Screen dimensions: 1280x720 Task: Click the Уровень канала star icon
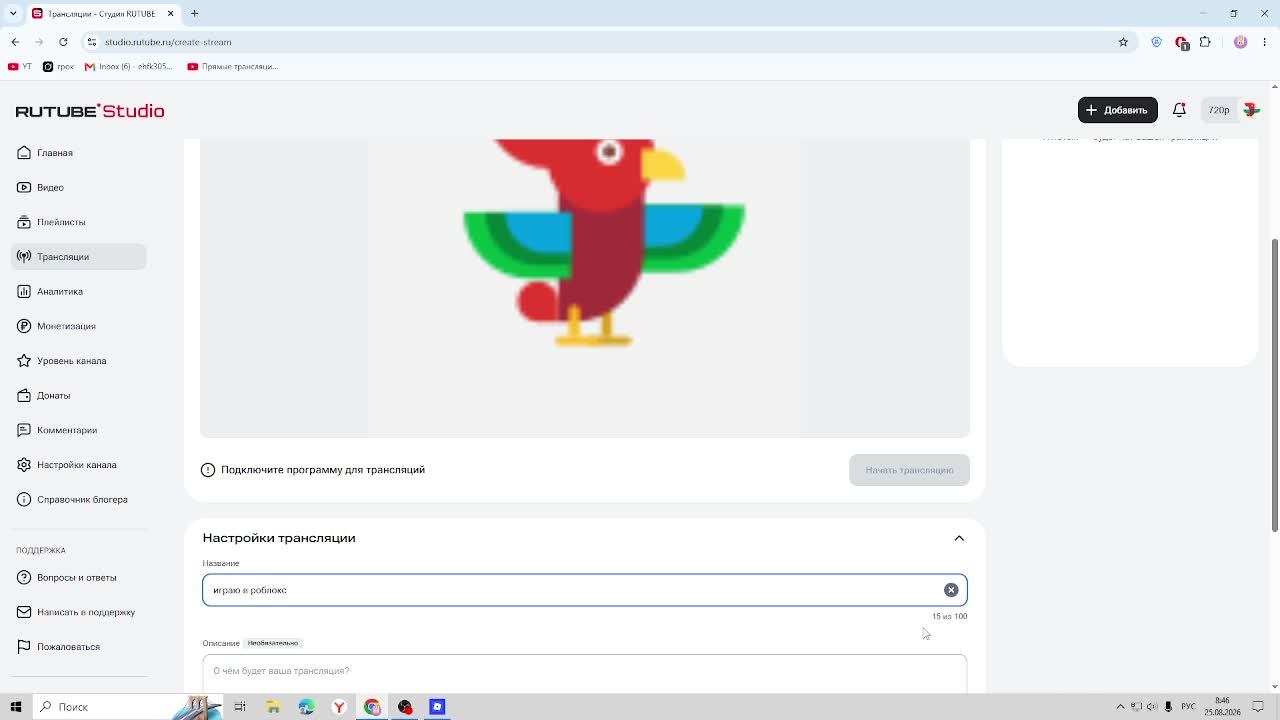[24, 361]
